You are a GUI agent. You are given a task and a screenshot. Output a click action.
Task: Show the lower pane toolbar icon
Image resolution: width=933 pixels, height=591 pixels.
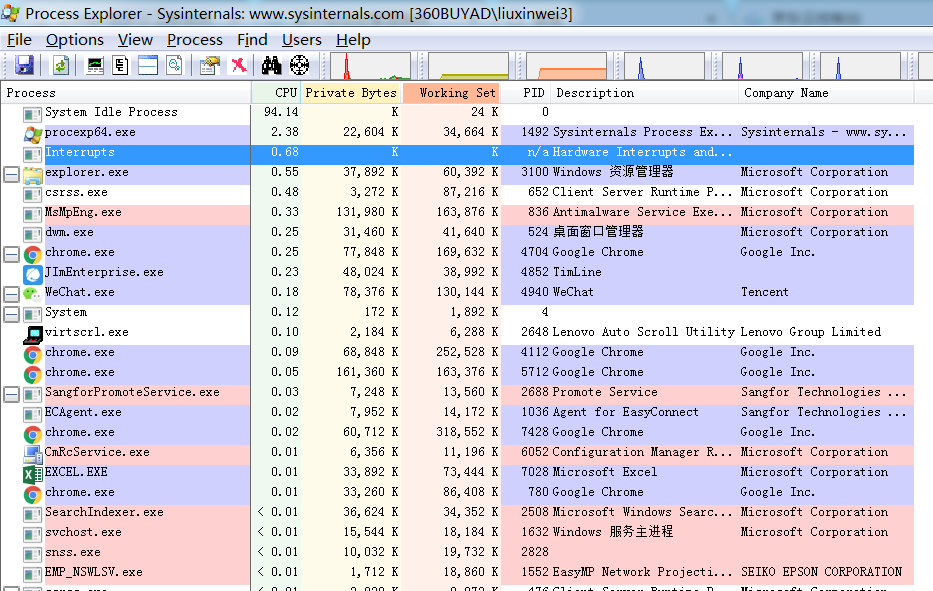pos(148,65)
